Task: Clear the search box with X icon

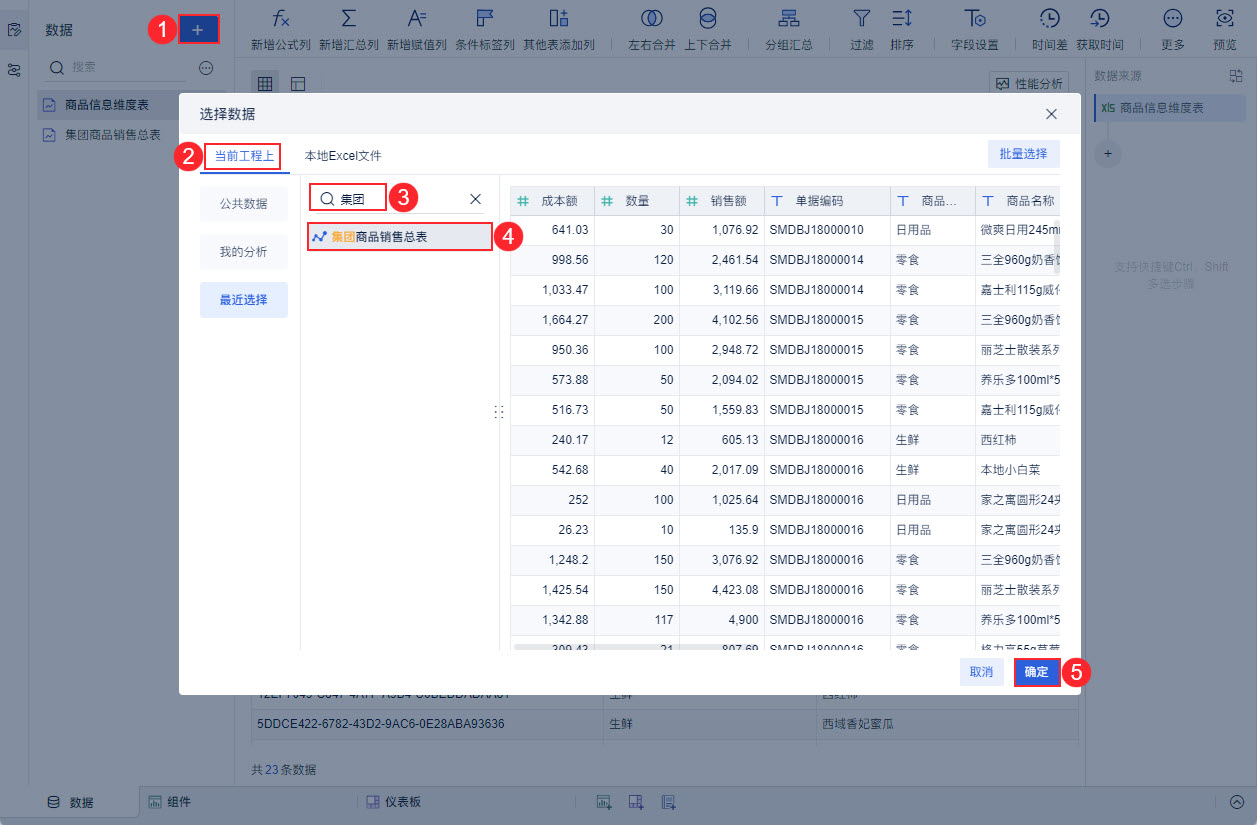Action: click(476, 199)
